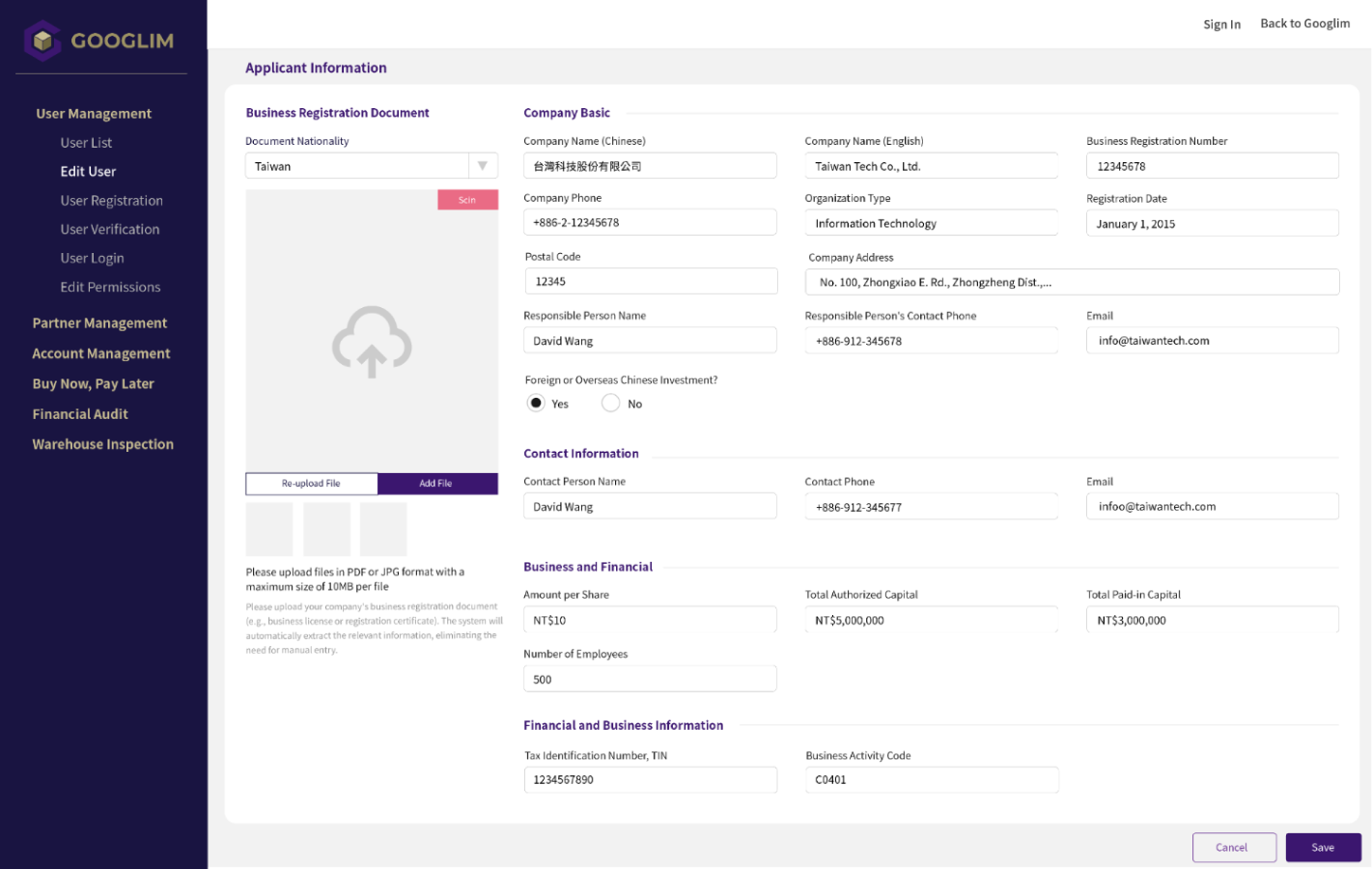The height and width of the screenshot is (869, 1372).
Task: Click the Company Address field
Action: tap(1072, 282)
